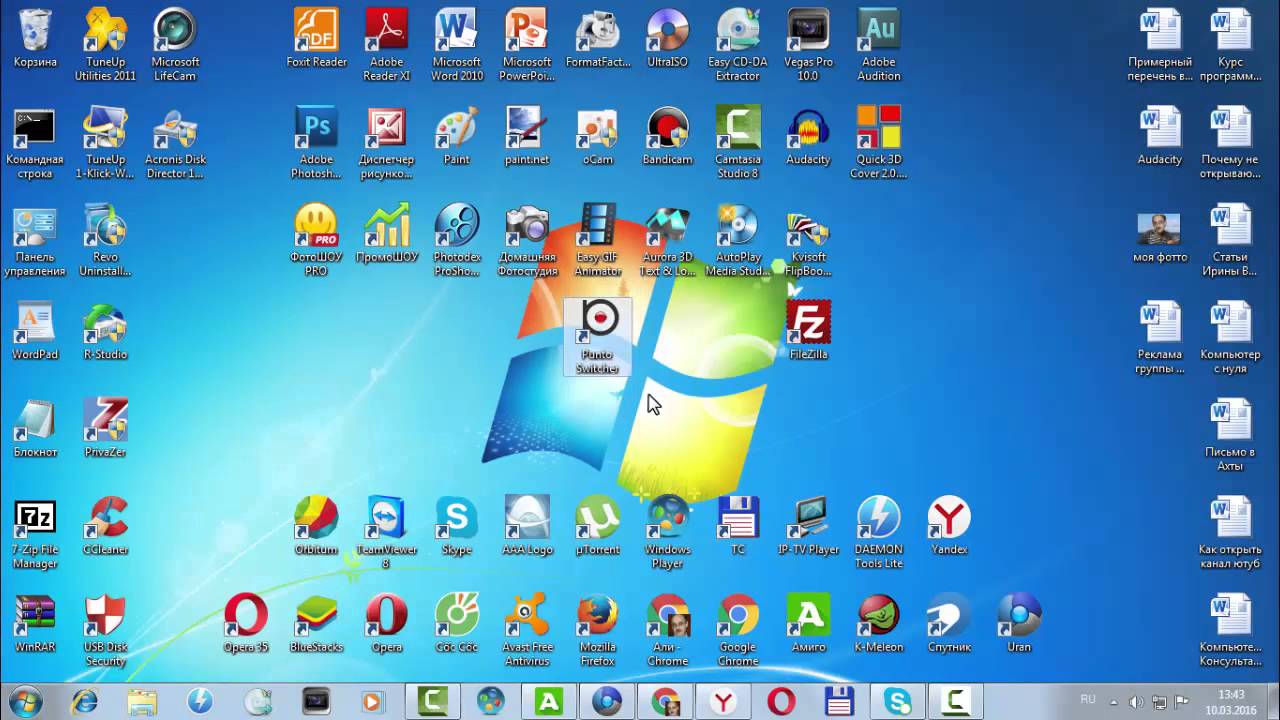Open Orbitum browser shortcut
This screenshot has width=1280, height=720.
tap(316, 527)
